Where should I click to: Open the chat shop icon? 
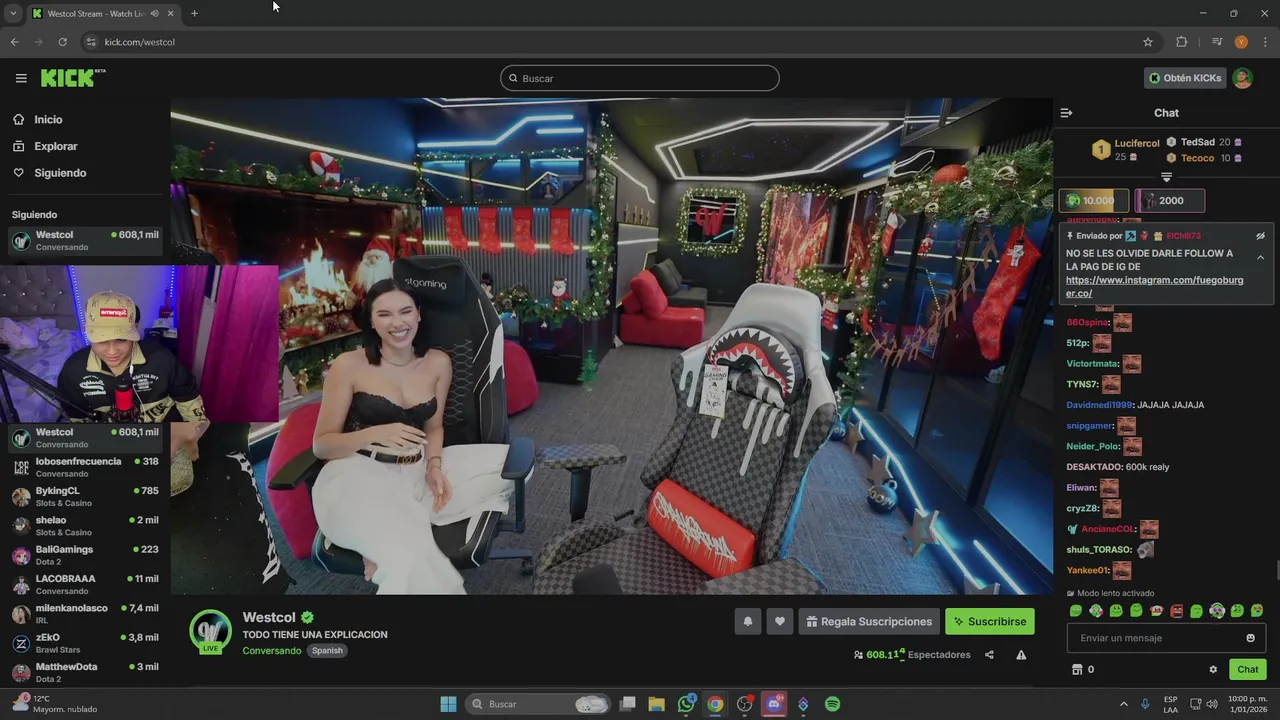pyautogui.click(x=1077, y=670)
